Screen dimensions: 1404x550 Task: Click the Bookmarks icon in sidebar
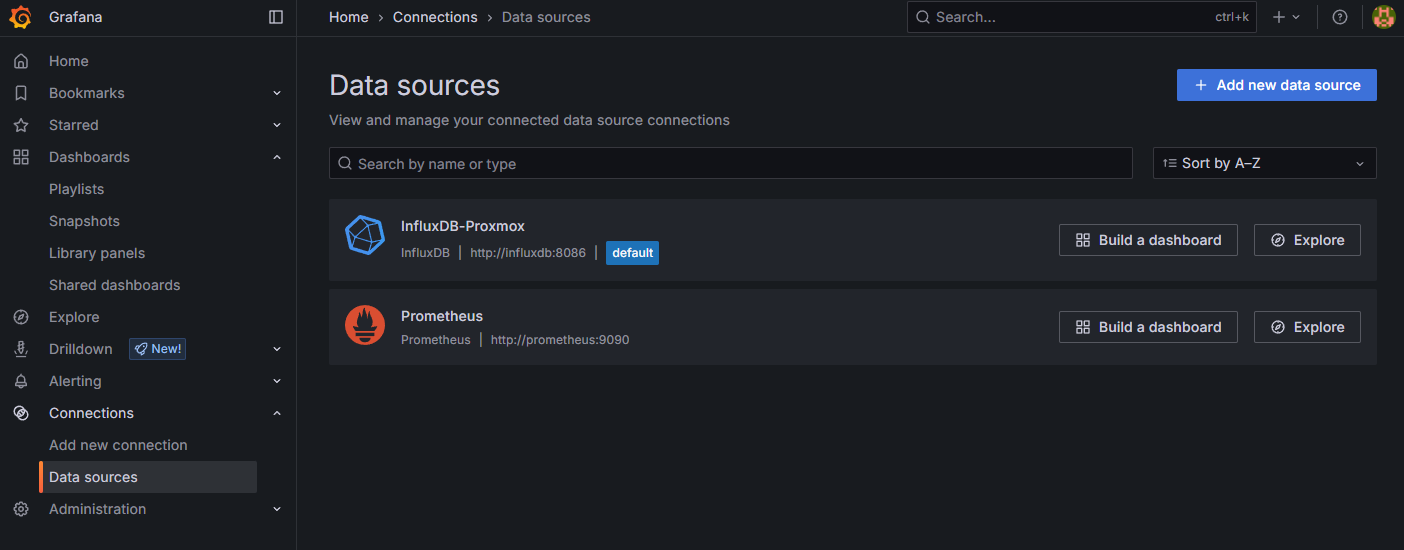click(x=21, y=93)
